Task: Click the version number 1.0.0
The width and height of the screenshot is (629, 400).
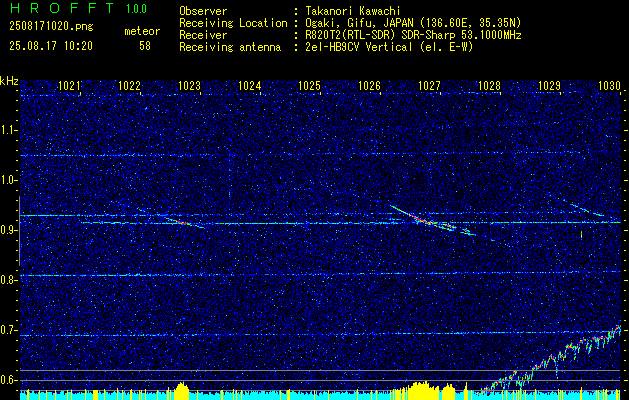Action: (x=136, y=9)
